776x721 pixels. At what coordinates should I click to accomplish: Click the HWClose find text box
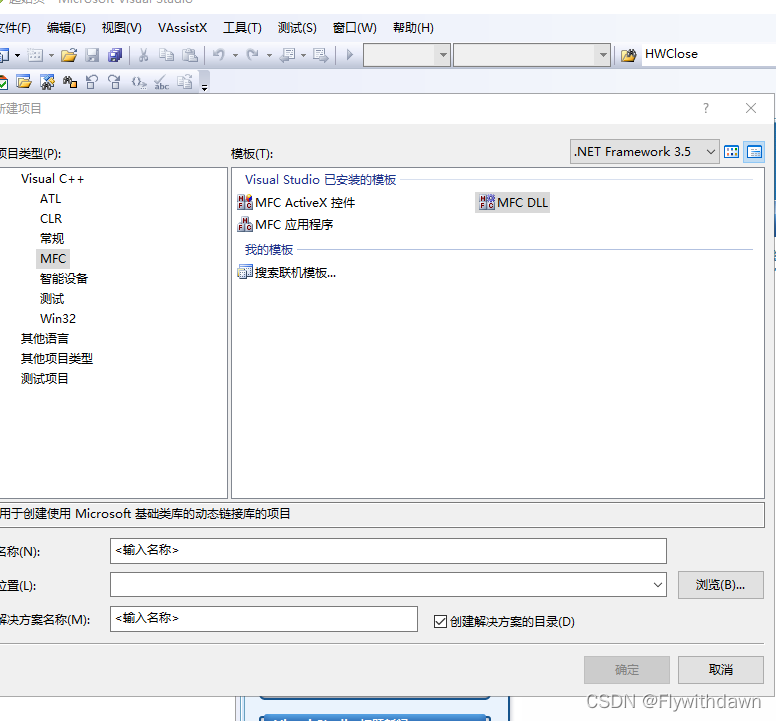(x=709, y=54)
